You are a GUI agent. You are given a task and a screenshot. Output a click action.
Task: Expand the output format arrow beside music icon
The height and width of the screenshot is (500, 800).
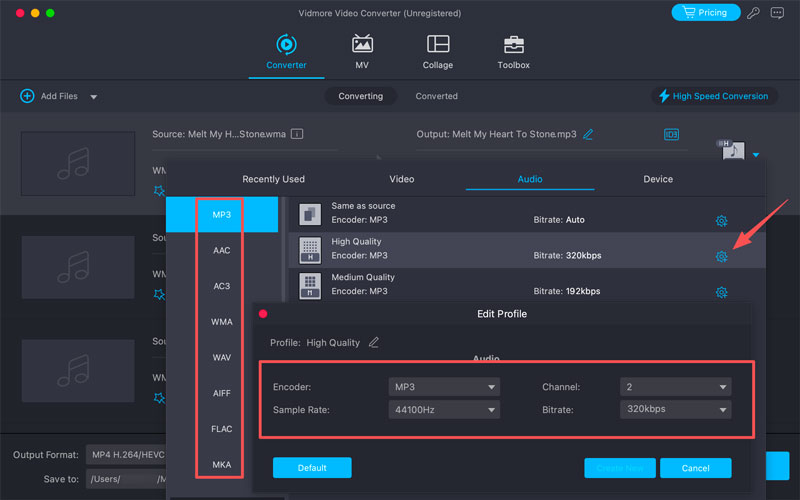(x=756, y=155)
